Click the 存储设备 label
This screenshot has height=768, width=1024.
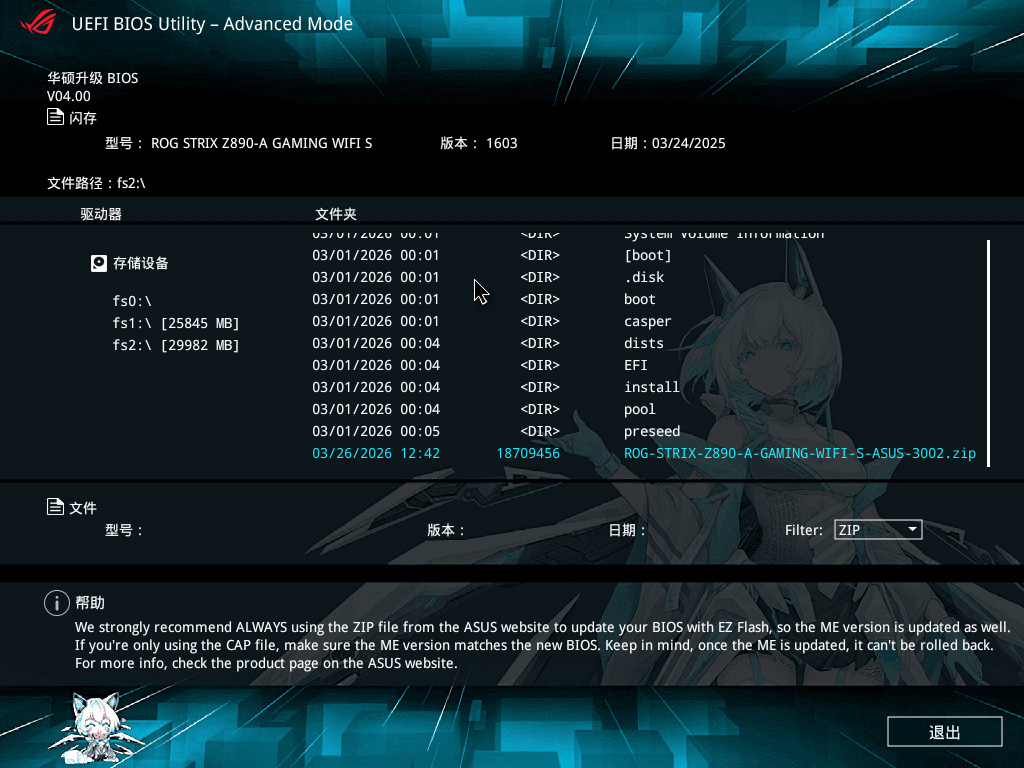[140, 263]
